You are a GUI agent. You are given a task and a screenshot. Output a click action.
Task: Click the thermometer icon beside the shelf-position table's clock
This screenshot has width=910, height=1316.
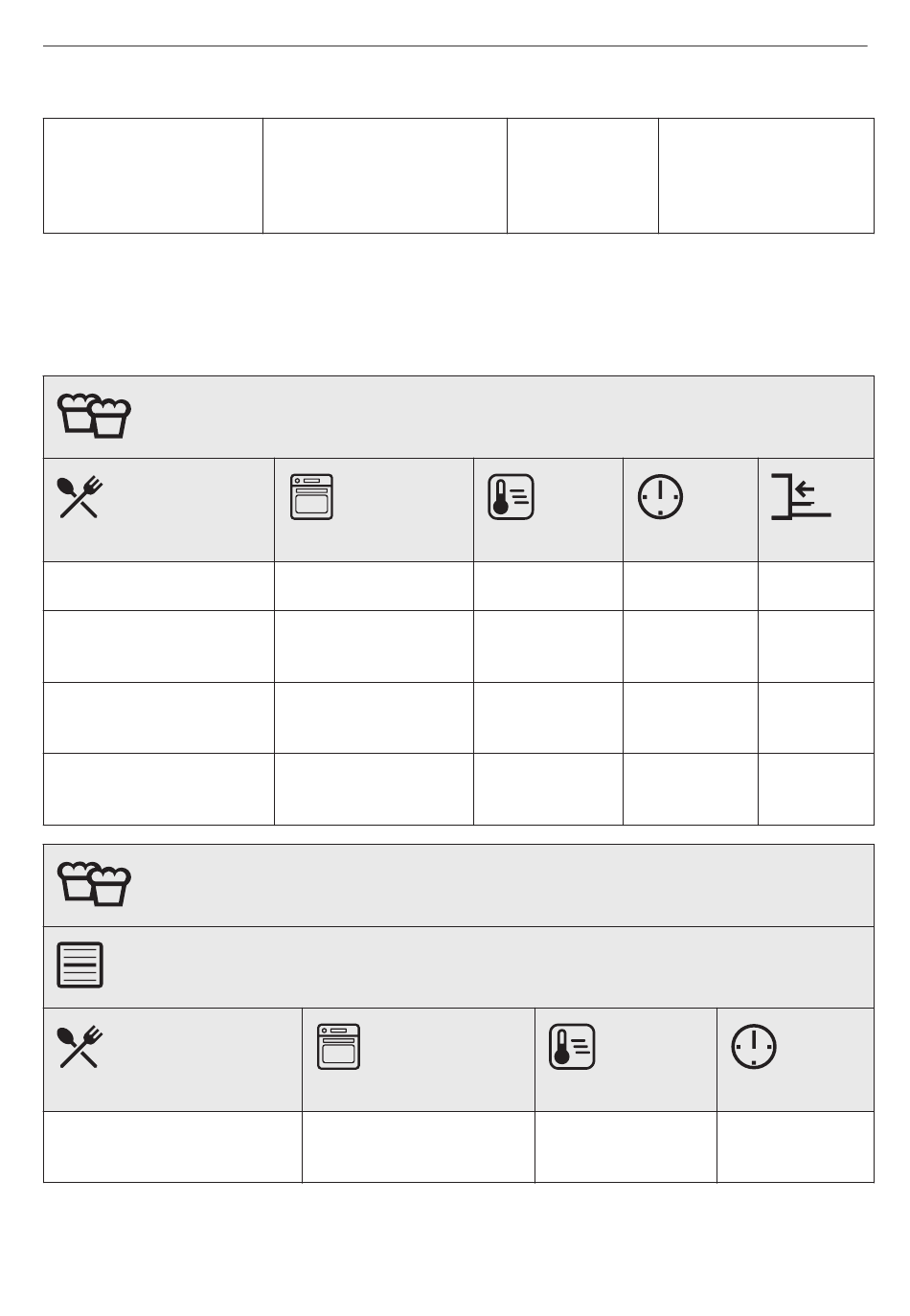coord(512,497)
